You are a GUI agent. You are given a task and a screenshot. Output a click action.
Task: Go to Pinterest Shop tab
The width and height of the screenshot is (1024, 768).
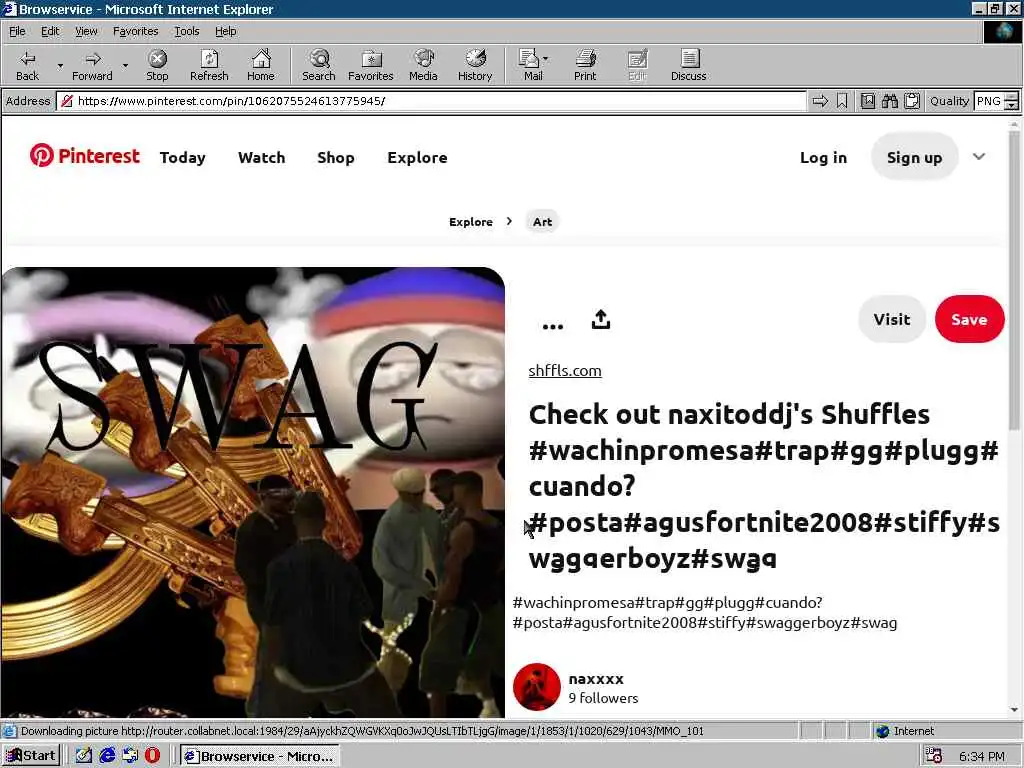coord(336,157)
